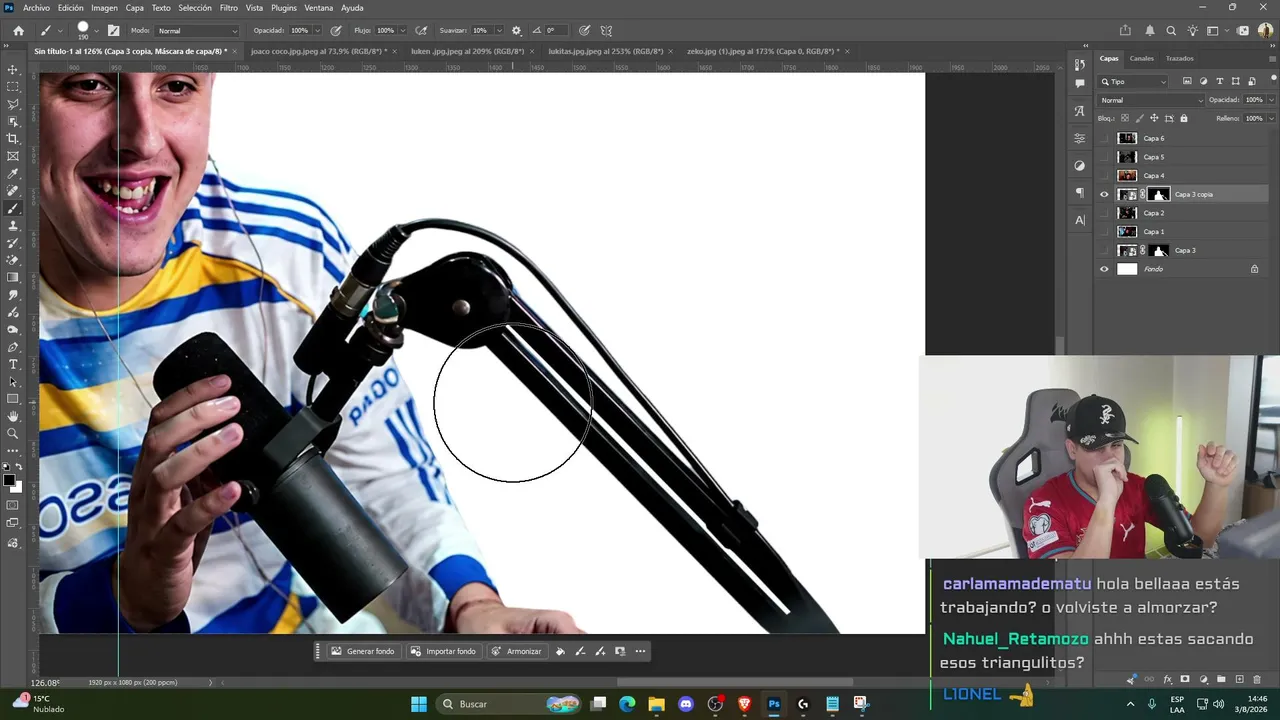Show the Capa 1 layer

pyautogui.click(x=1104, y=232)
